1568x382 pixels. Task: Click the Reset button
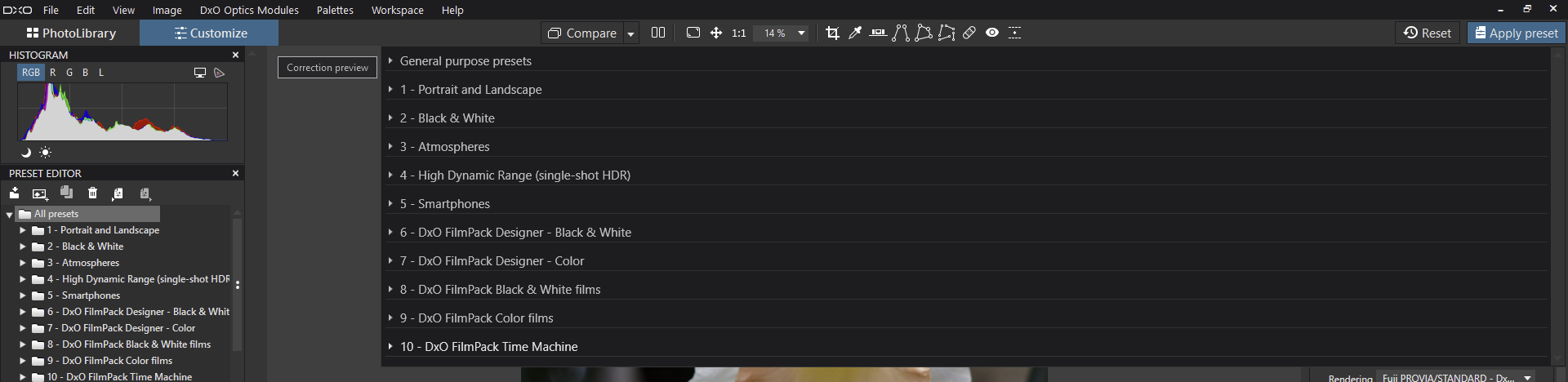tap(1428, 33)
